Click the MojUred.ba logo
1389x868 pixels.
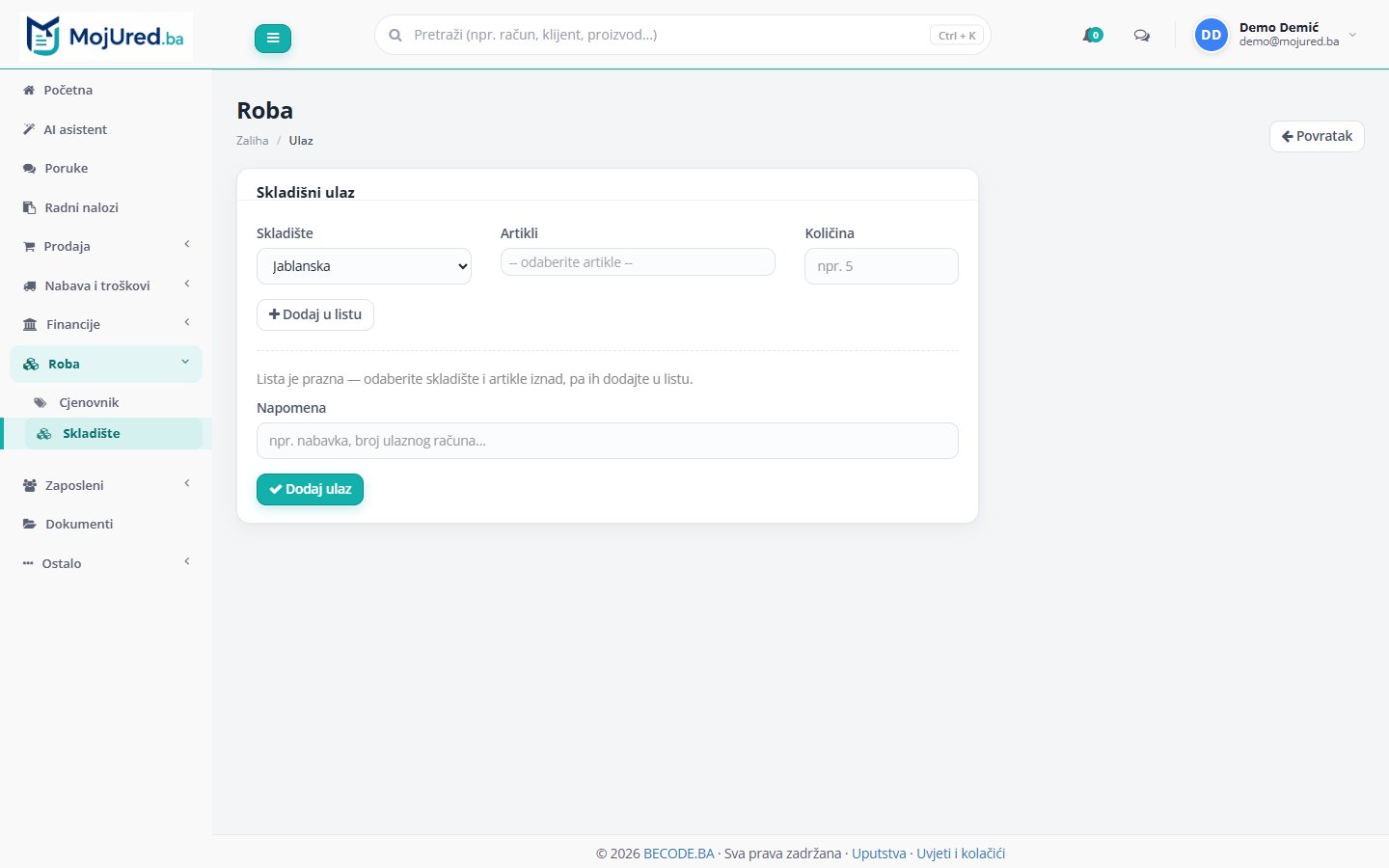click(x=106, y=37)
